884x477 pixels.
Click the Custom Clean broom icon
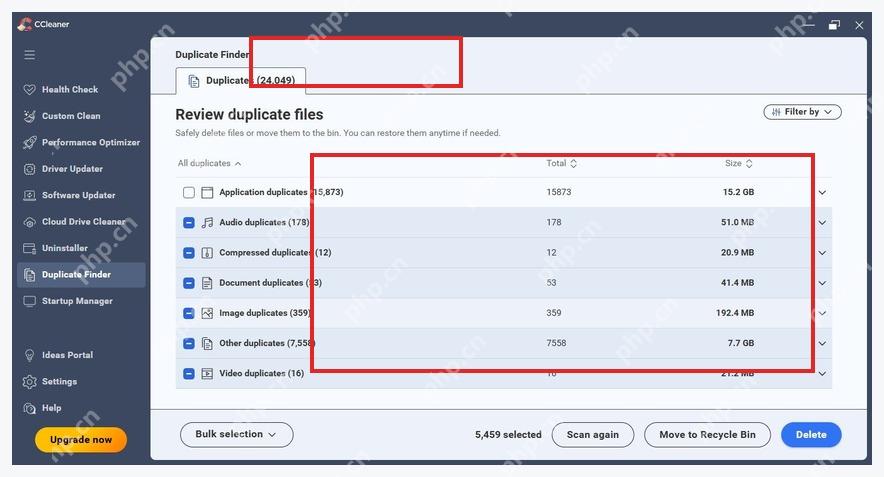29,116
